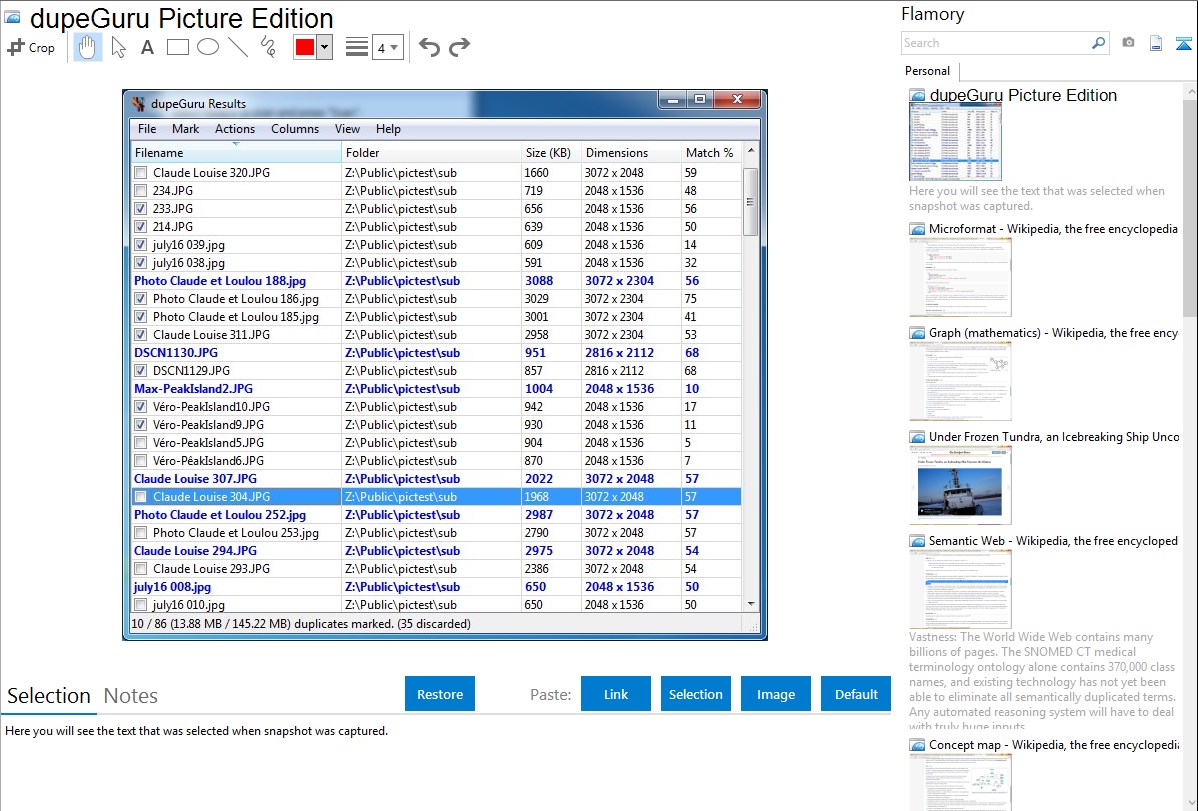The image size is (1198, 811).
Task: Activate the hand pan tool
Action: (87, 47)
